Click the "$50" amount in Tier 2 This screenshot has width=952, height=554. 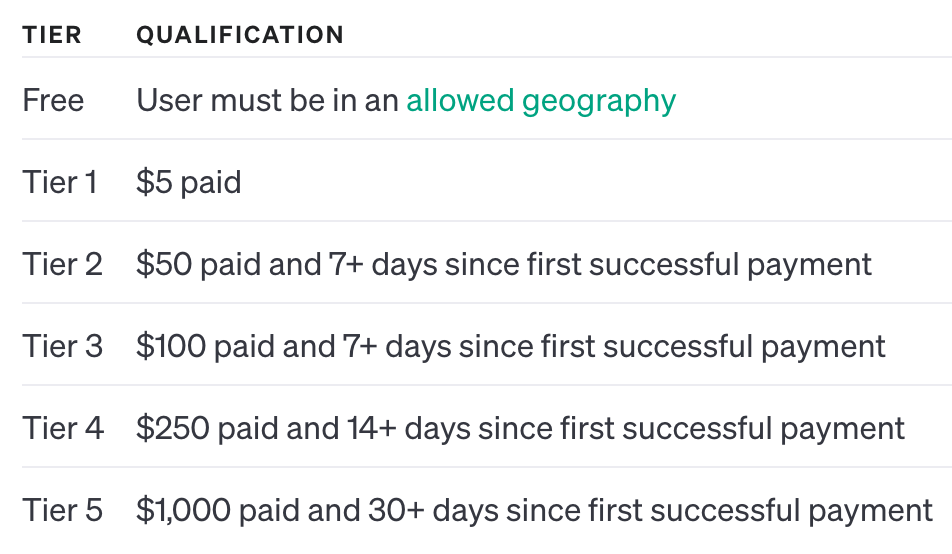(x=164, y=265)
